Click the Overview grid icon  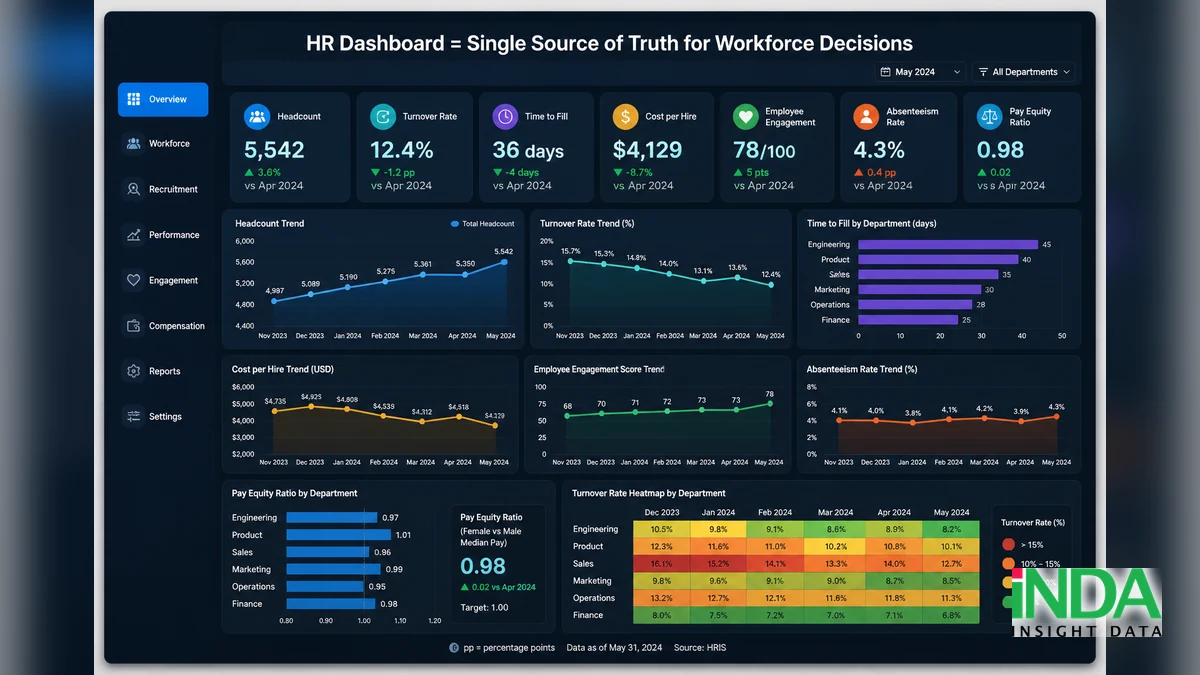coord(134,99)
